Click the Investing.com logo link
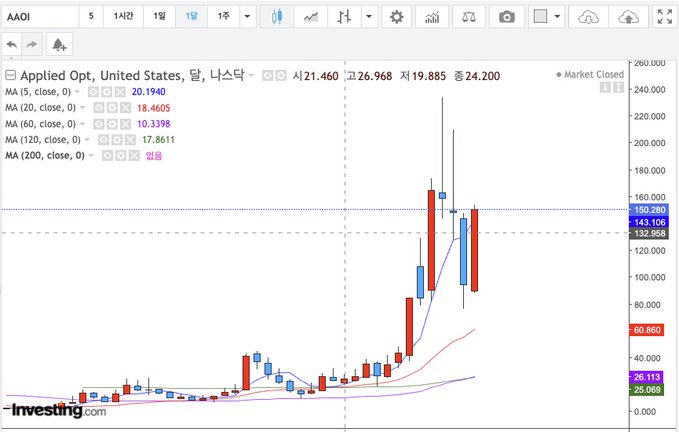 [x=58, y=410]
